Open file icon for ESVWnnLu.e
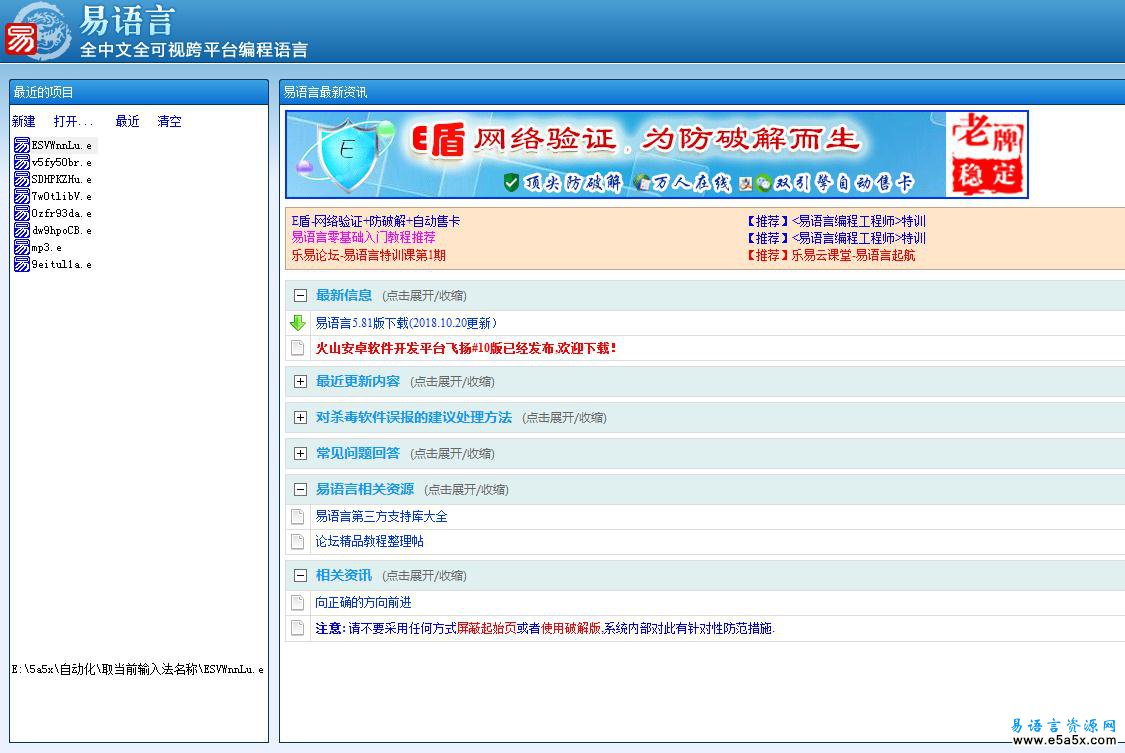The width and height of the screenshot is (1125, 753). [x=22, y=146]
